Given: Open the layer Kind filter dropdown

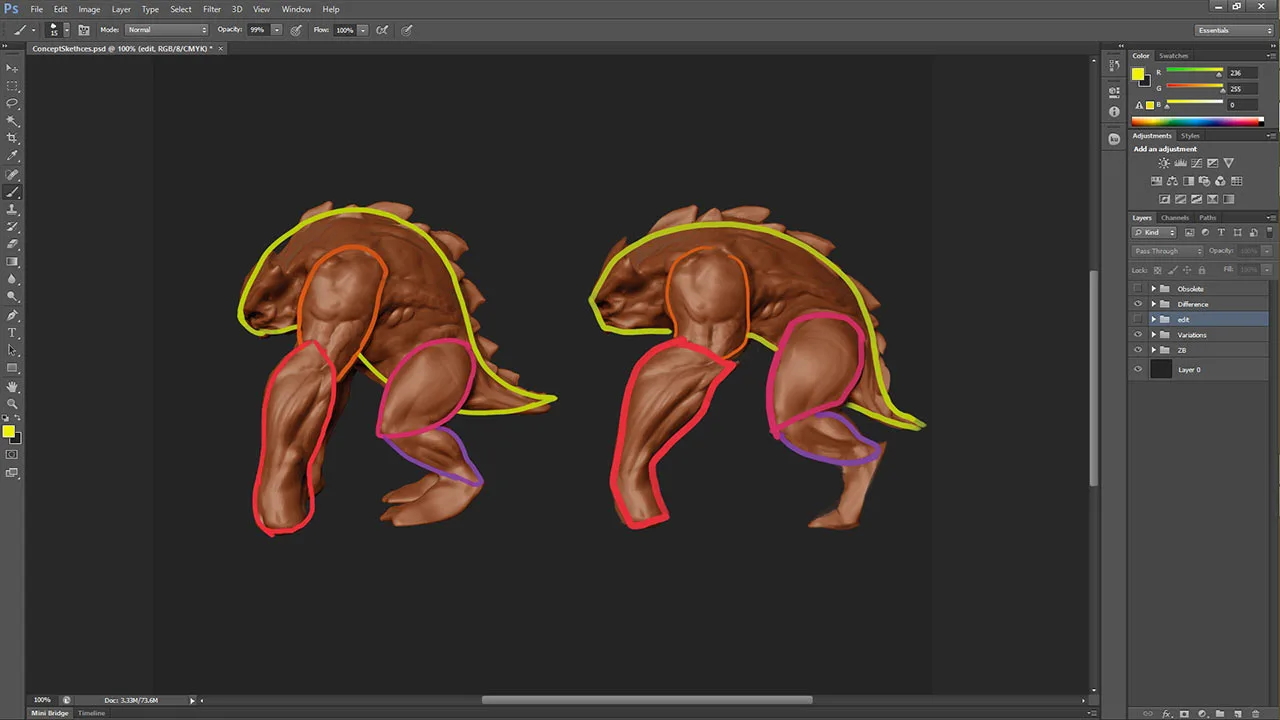Looking at the screenshot, I should (x=1155, y=233).
